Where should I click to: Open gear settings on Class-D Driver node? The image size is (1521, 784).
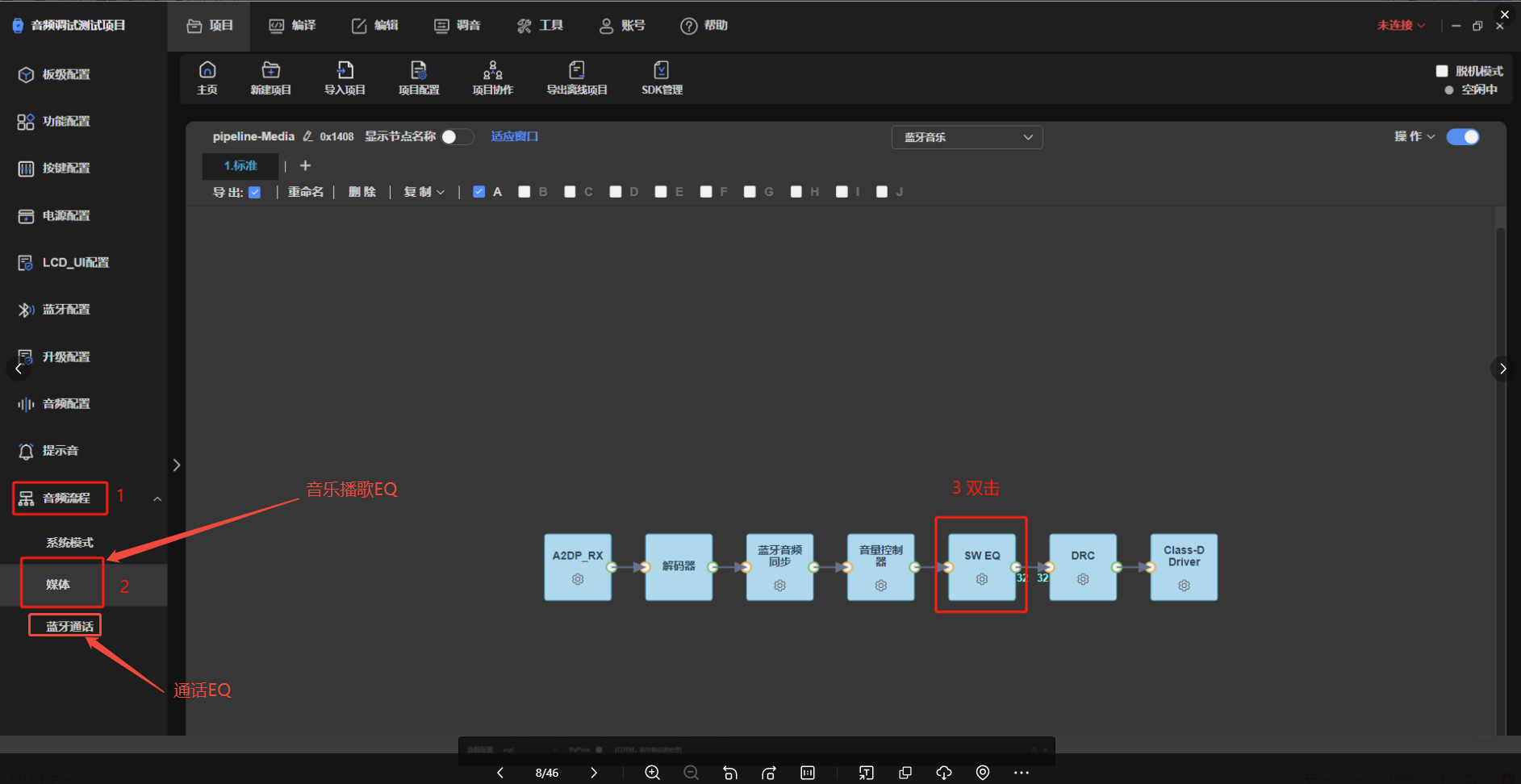[1184, 586]
